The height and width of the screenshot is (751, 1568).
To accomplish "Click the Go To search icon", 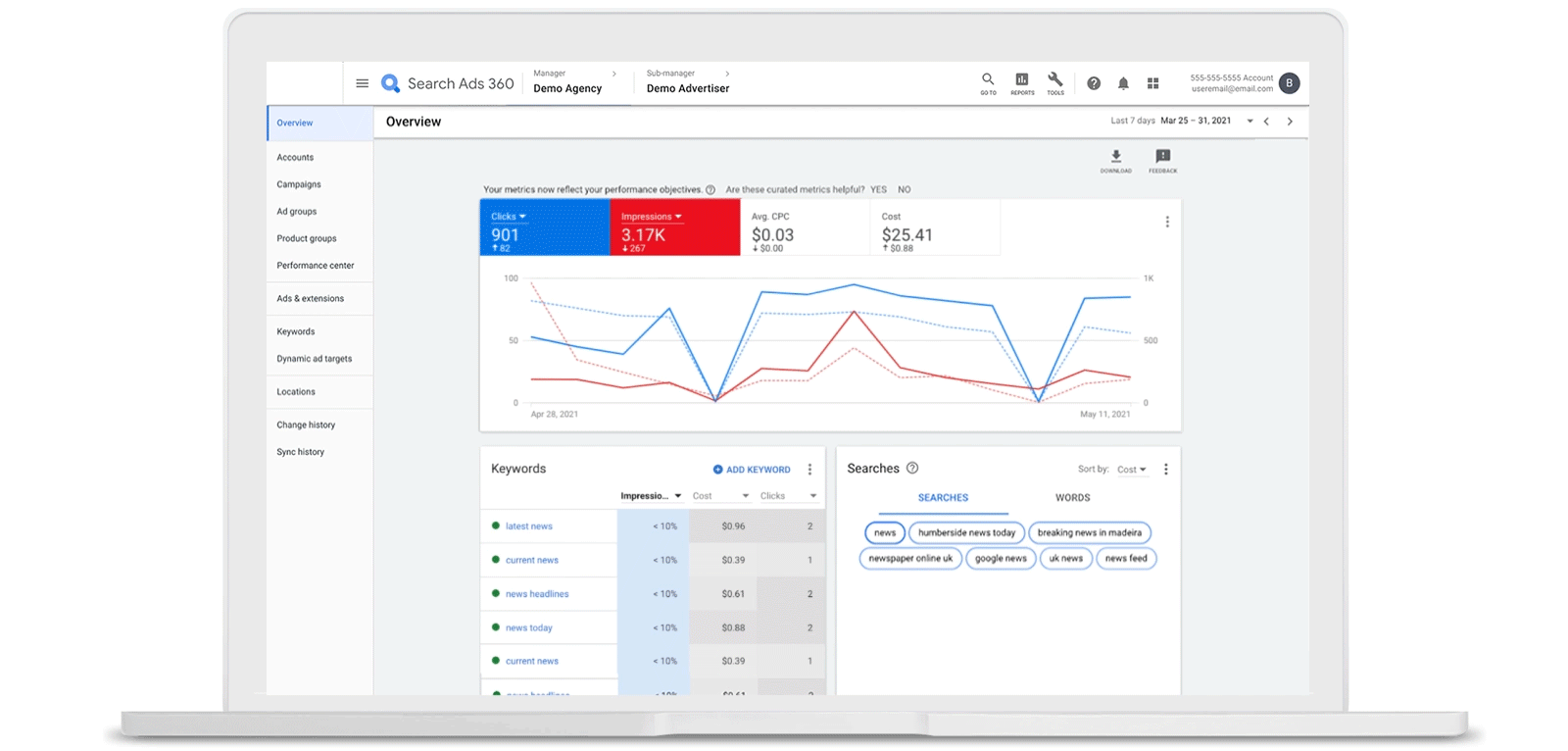I will [988, 79].
